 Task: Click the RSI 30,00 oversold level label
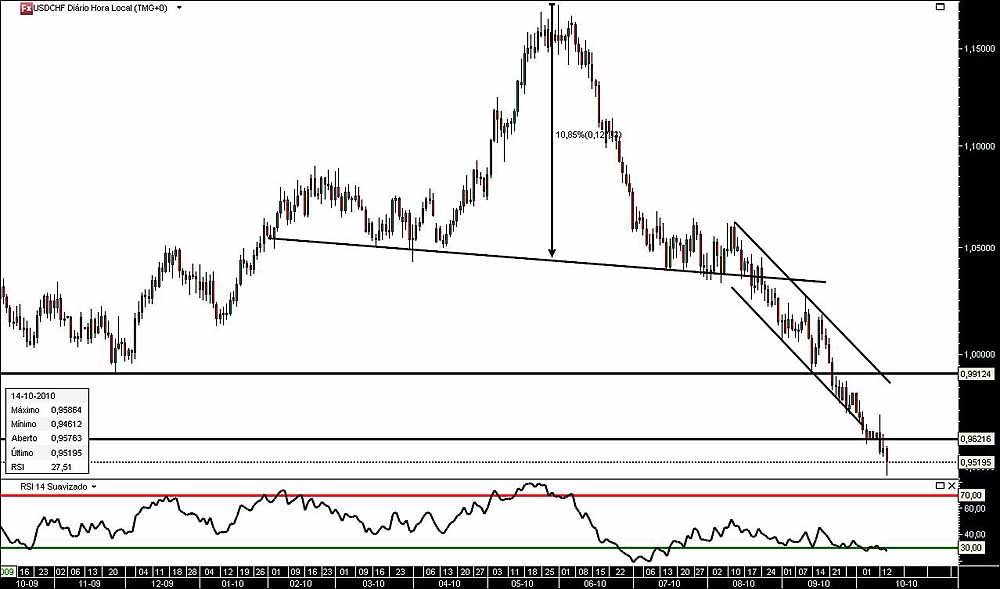(969, 548)
